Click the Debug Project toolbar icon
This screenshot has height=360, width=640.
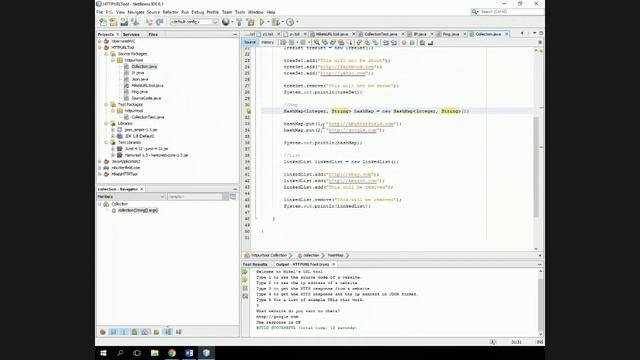(276, 22)
